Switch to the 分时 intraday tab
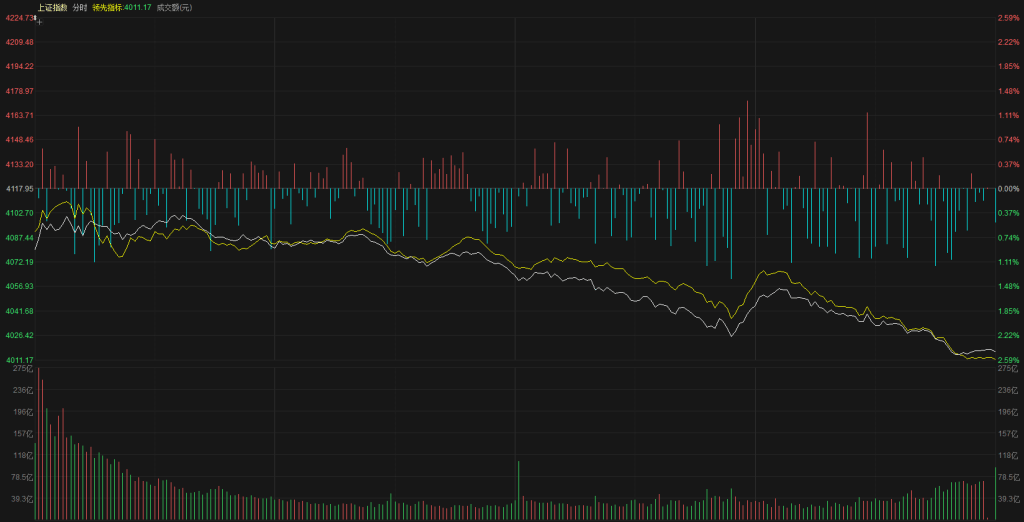 coord(80,7)
